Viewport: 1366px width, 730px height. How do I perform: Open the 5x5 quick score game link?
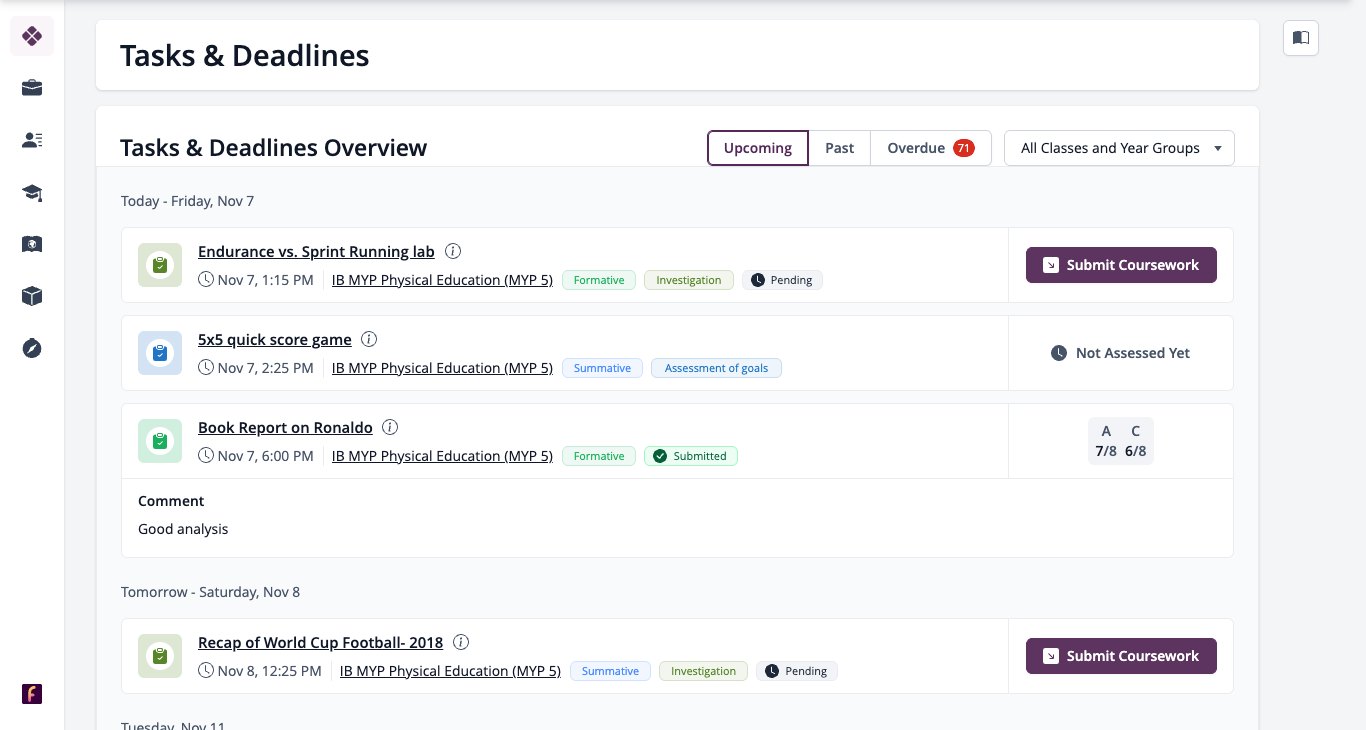(275, 339)
